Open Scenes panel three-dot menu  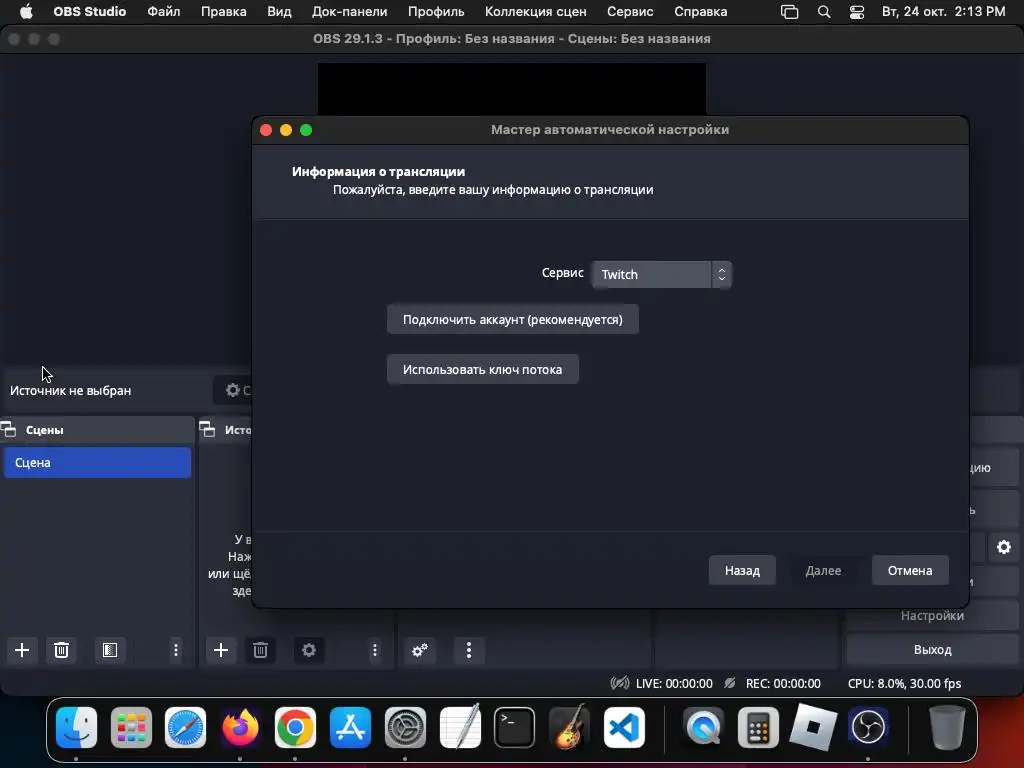(176, 650)
